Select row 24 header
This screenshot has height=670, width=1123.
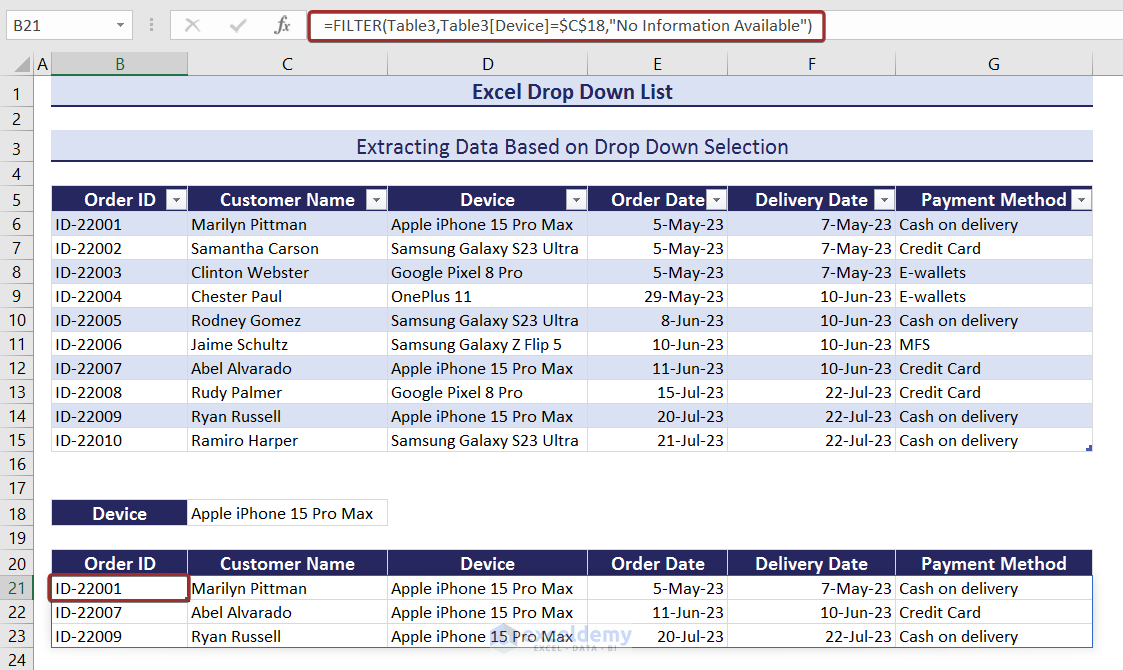pyautogui.click(x=16, y=660)
